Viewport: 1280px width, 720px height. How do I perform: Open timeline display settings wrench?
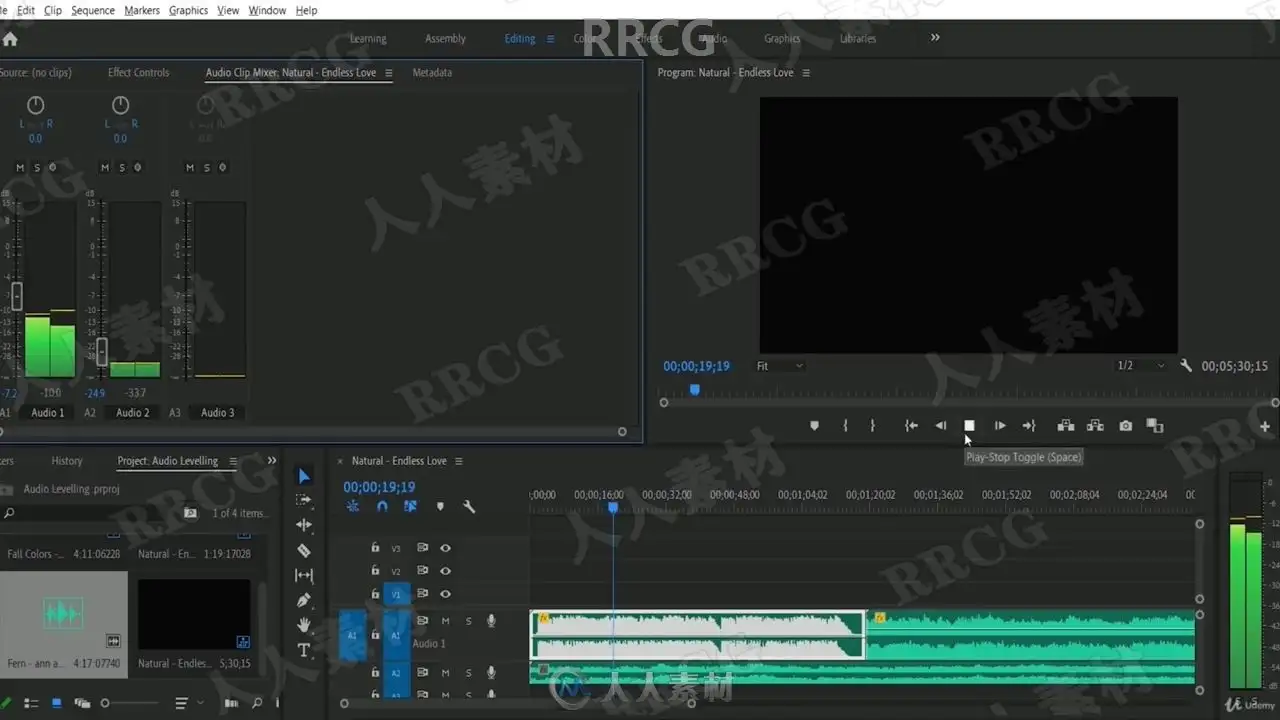click(x=469, y=507)
